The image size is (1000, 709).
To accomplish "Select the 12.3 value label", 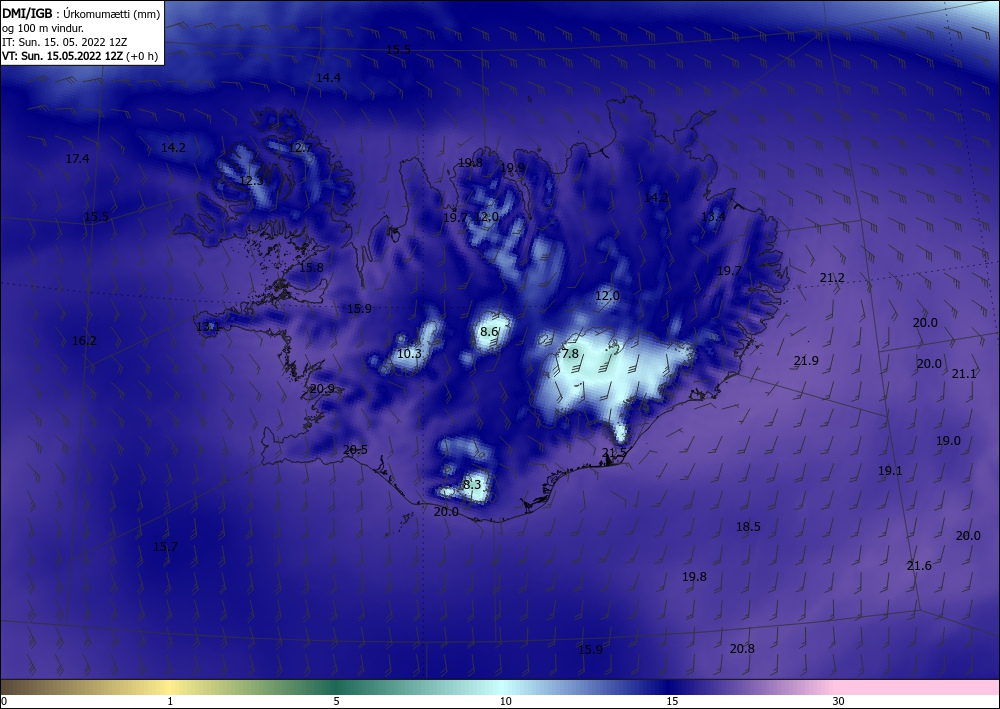I will tap(251, 181).
